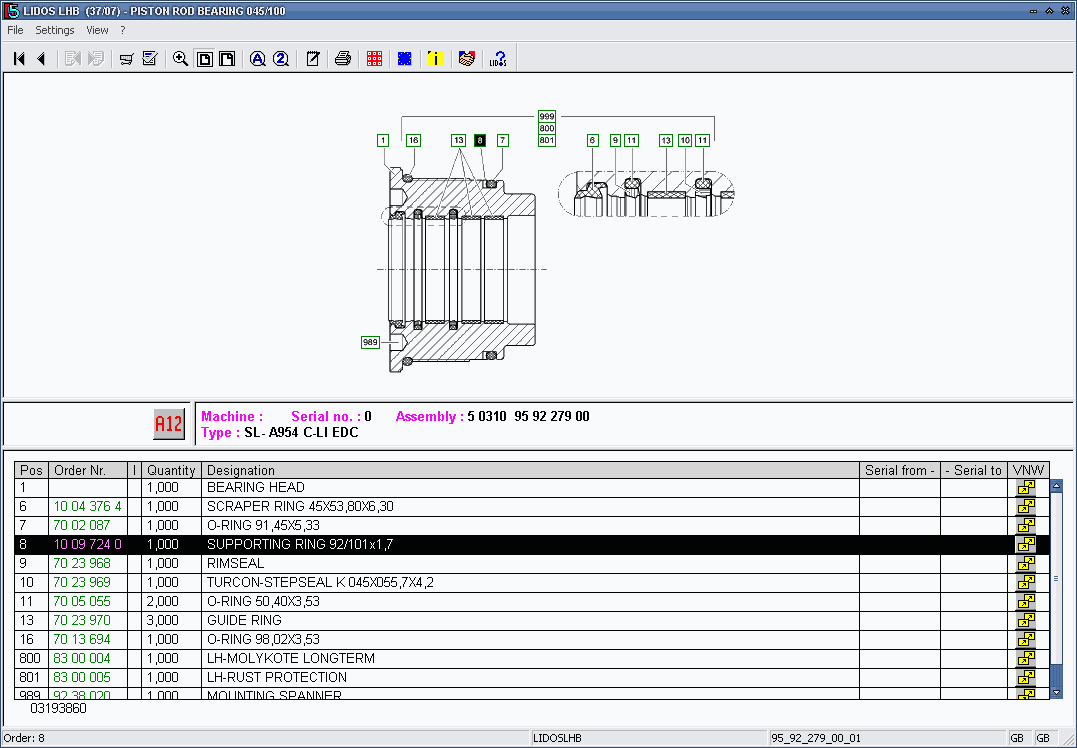Image resolution: width=1077 pixels, height=748 pixels.
Task: Select the BEARING HEAD designation
Action: tap(256, 488)
